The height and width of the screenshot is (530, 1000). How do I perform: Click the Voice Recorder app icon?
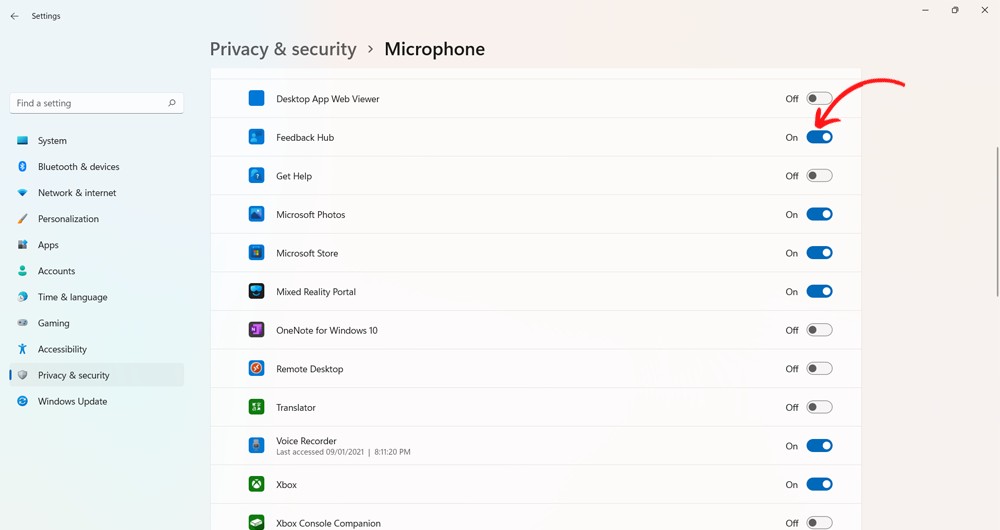click(256, 445)
